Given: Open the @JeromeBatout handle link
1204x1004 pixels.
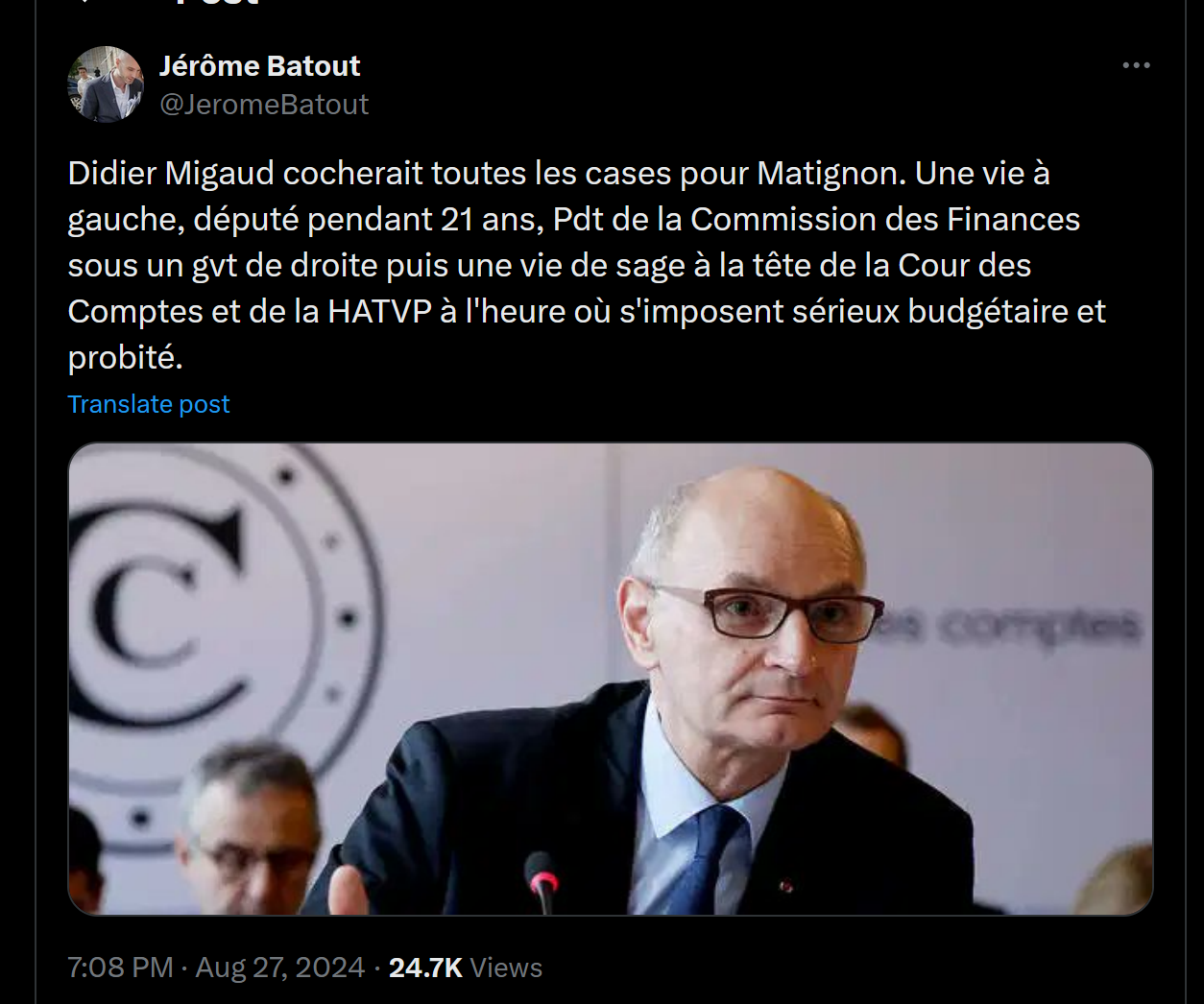Looking at the screenshot, I should pos(264,104).
